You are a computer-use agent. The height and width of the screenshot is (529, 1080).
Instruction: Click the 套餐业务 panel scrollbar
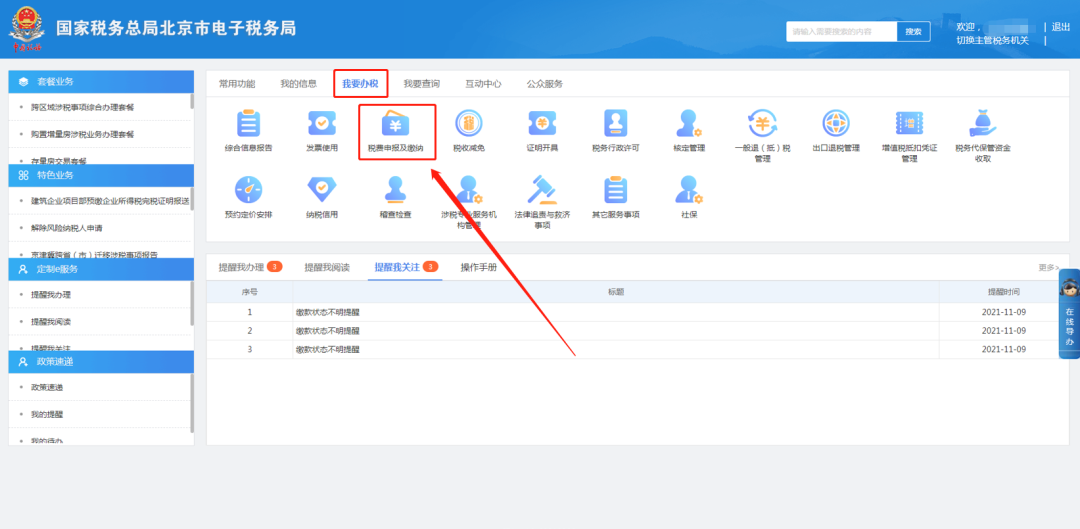point(192,102)
